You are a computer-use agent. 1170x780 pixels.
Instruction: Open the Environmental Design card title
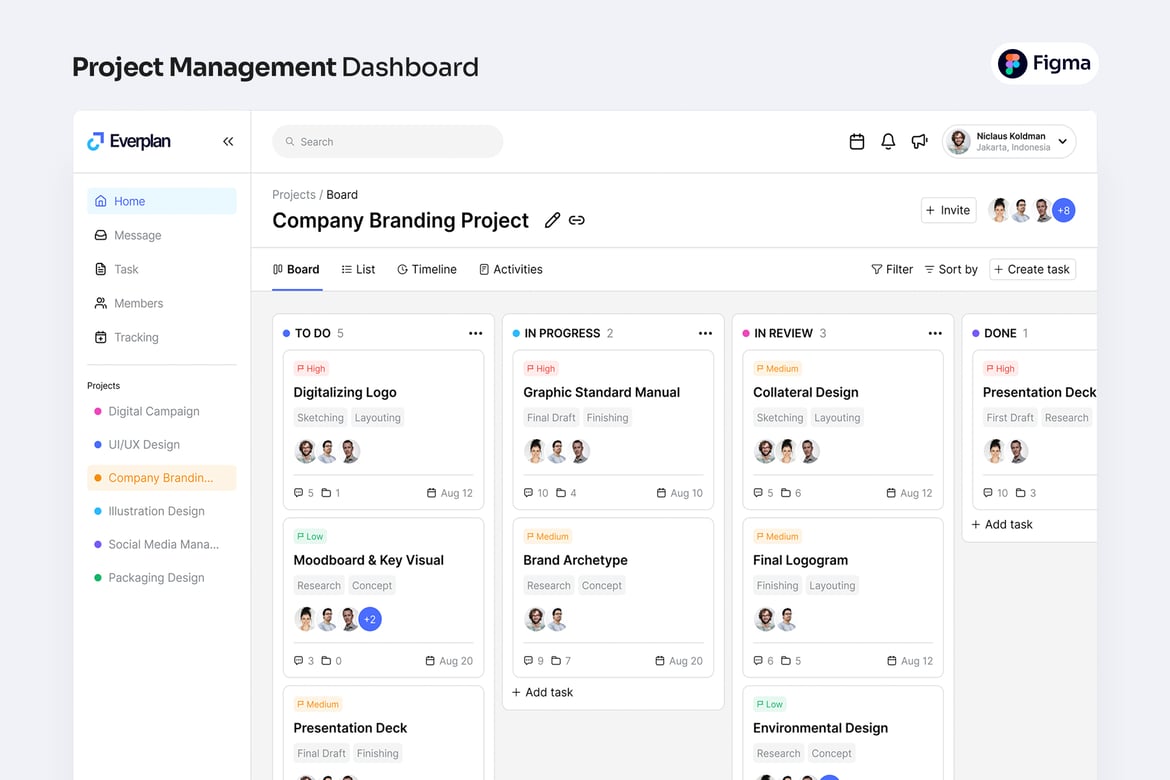[x=820, y=728]
